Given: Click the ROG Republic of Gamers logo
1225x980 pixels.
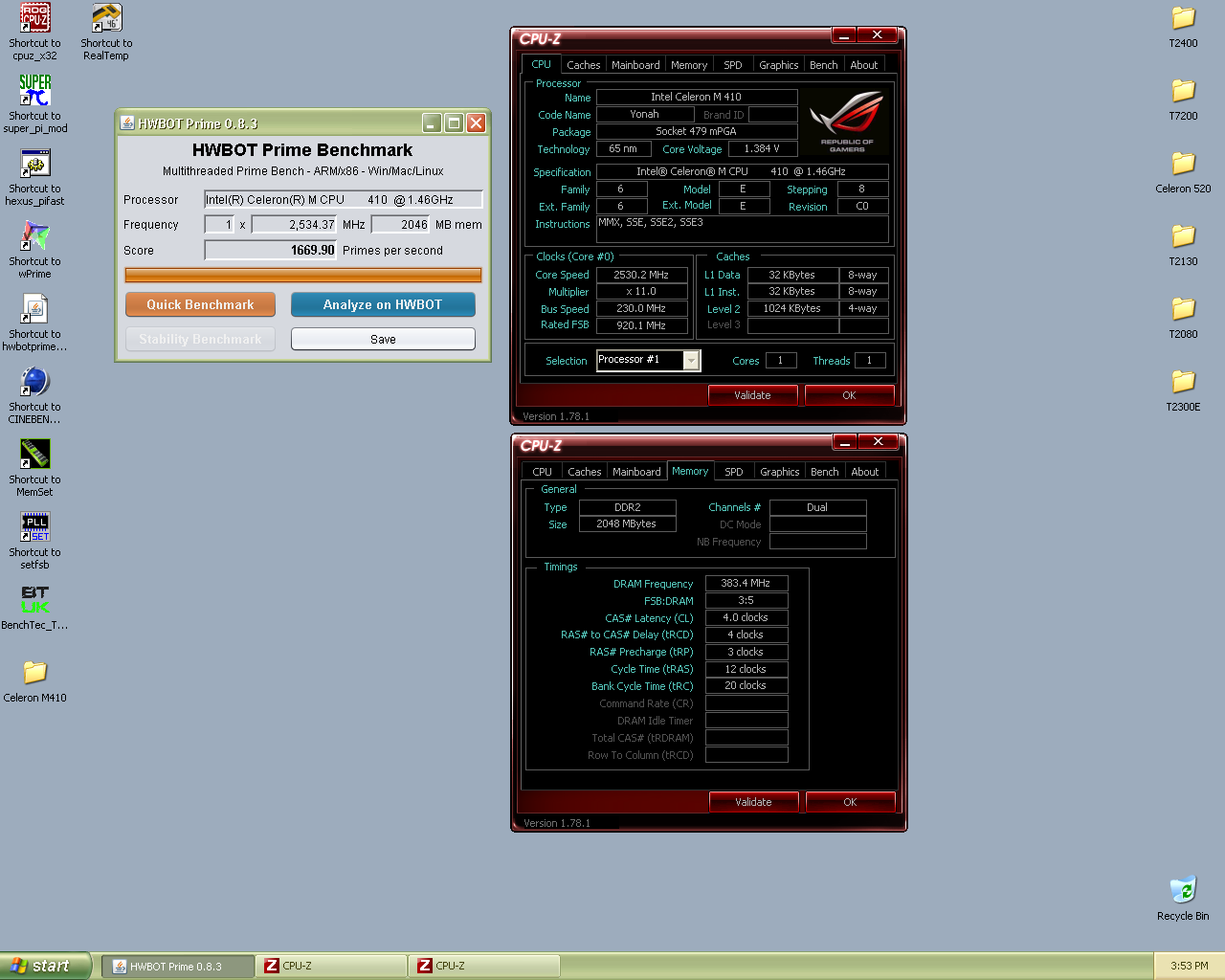Looking at the screenshot, I should click(x=847, y=121).
